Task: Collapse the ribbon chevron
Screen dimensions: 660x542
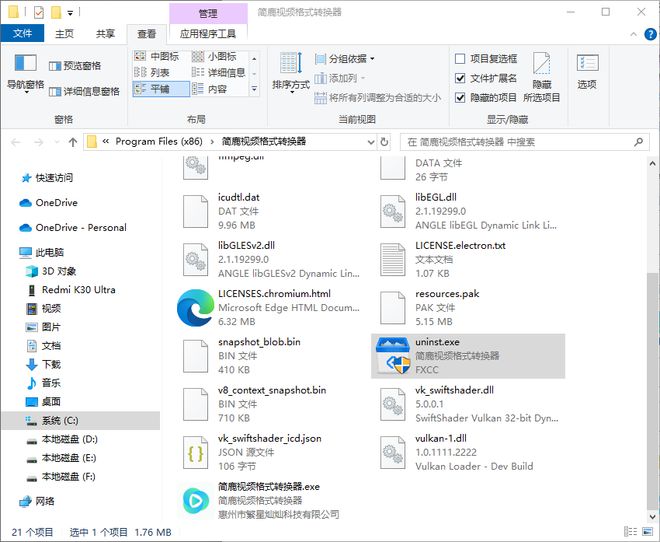Action: coord(633,34)
